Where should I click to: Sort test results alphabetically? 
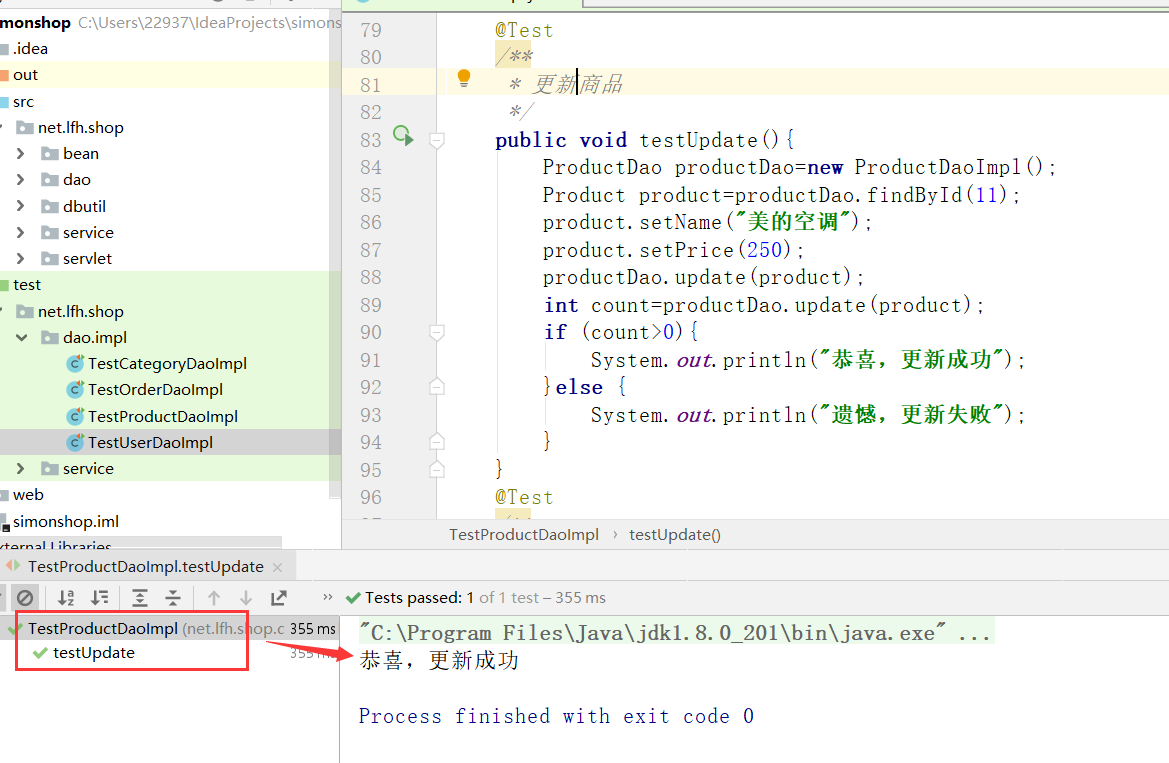point(66,597)
